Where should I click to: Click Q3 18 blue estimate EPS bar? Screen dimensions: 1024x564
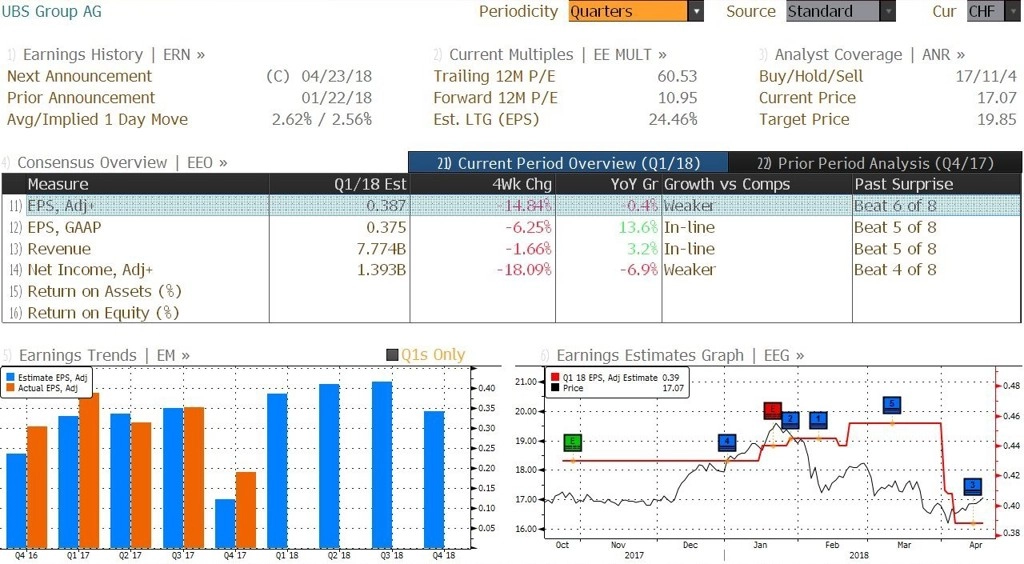tap(382, 465)
